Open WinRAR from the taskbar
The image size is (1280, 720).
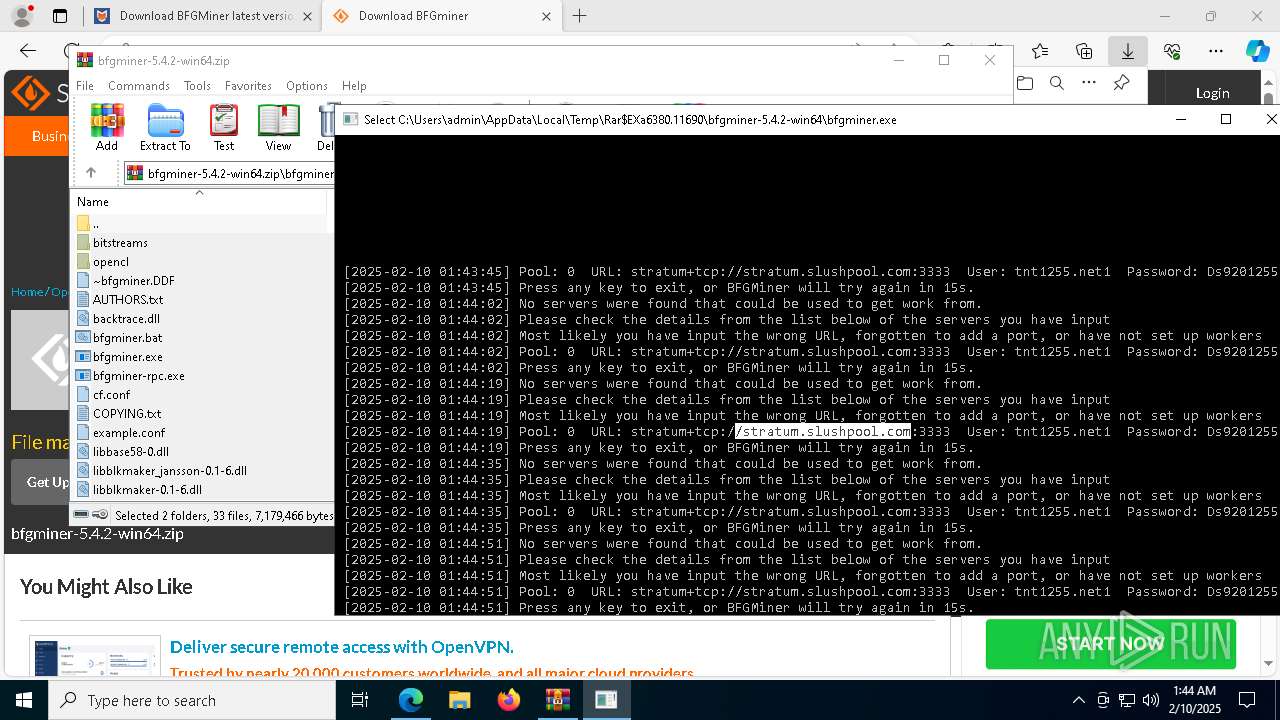point(557,700)
